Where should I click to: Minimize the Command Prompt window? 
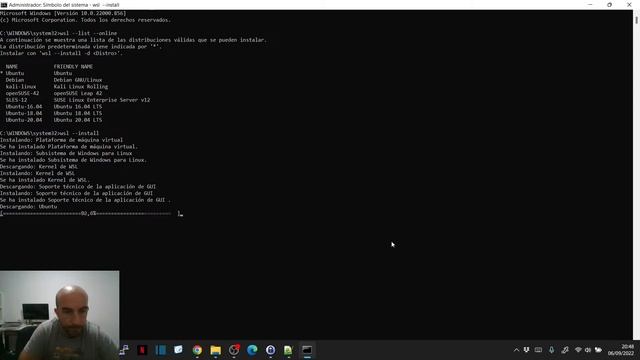pos(590,5)
